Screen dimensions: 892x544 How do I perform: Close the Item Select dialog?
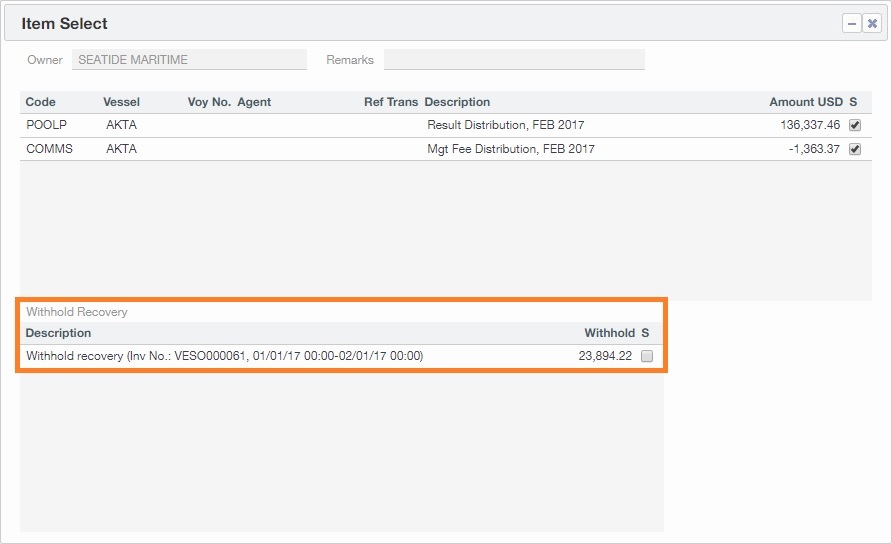point(872,23)
